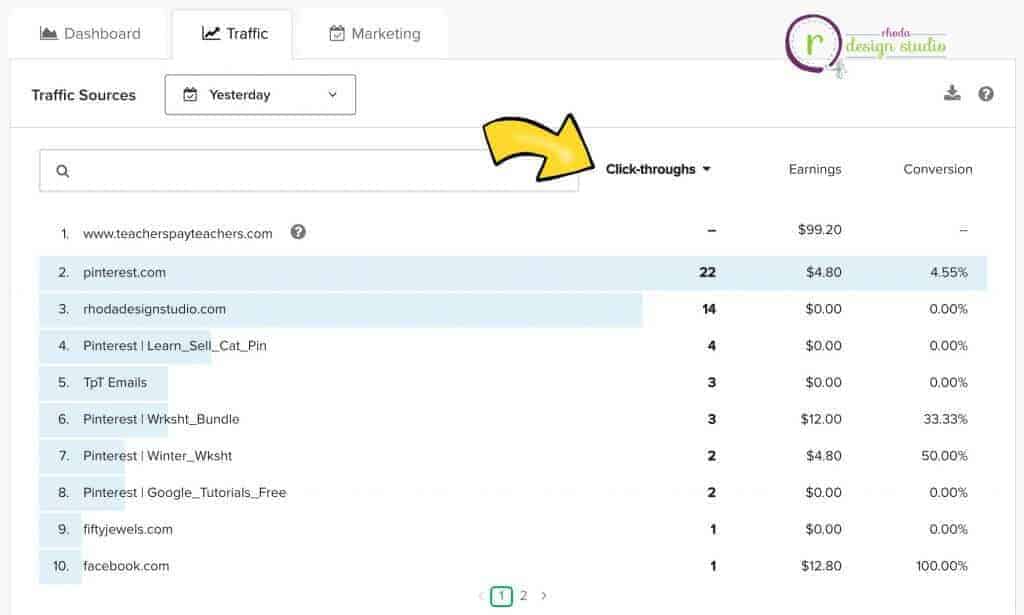This screenshot has height=615, width=1024.
Task: Click the $12.80 earnings for facebook.com
Action: tap(821, 566)
